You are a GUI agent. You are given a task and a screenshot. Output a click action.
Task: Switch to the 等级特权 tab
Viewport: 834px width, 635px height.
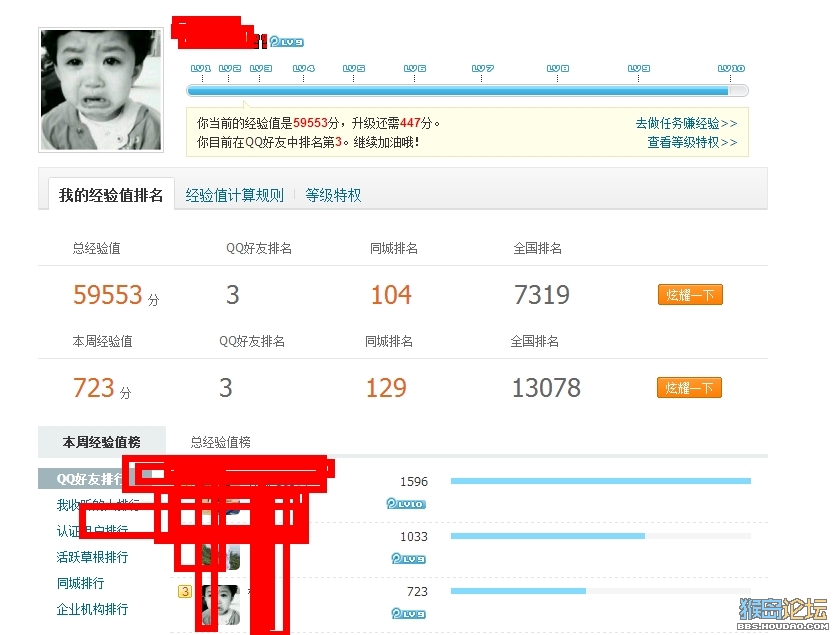[x=333, y=195]
